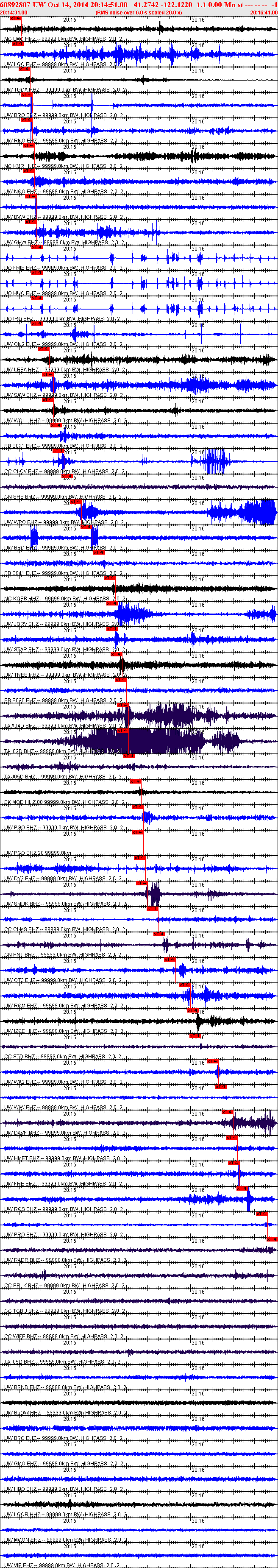This screenshot has height=1568, width=278.
Task: Select the 'UW SAW EHZ' station label
Action: coord(20,396)
